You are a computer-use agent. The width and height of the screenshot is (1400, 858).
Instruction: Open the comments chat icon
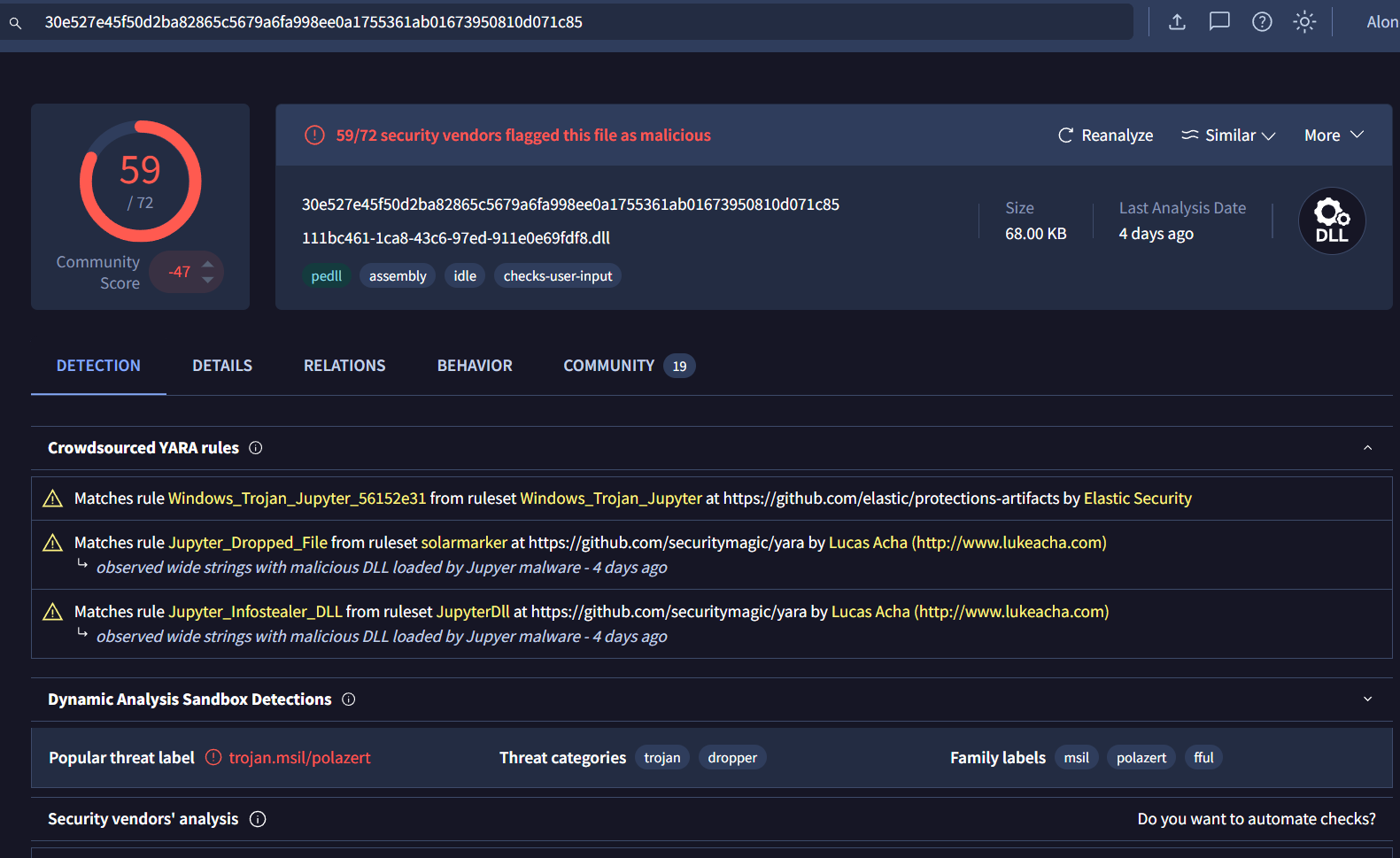(x=1219, y=22)
